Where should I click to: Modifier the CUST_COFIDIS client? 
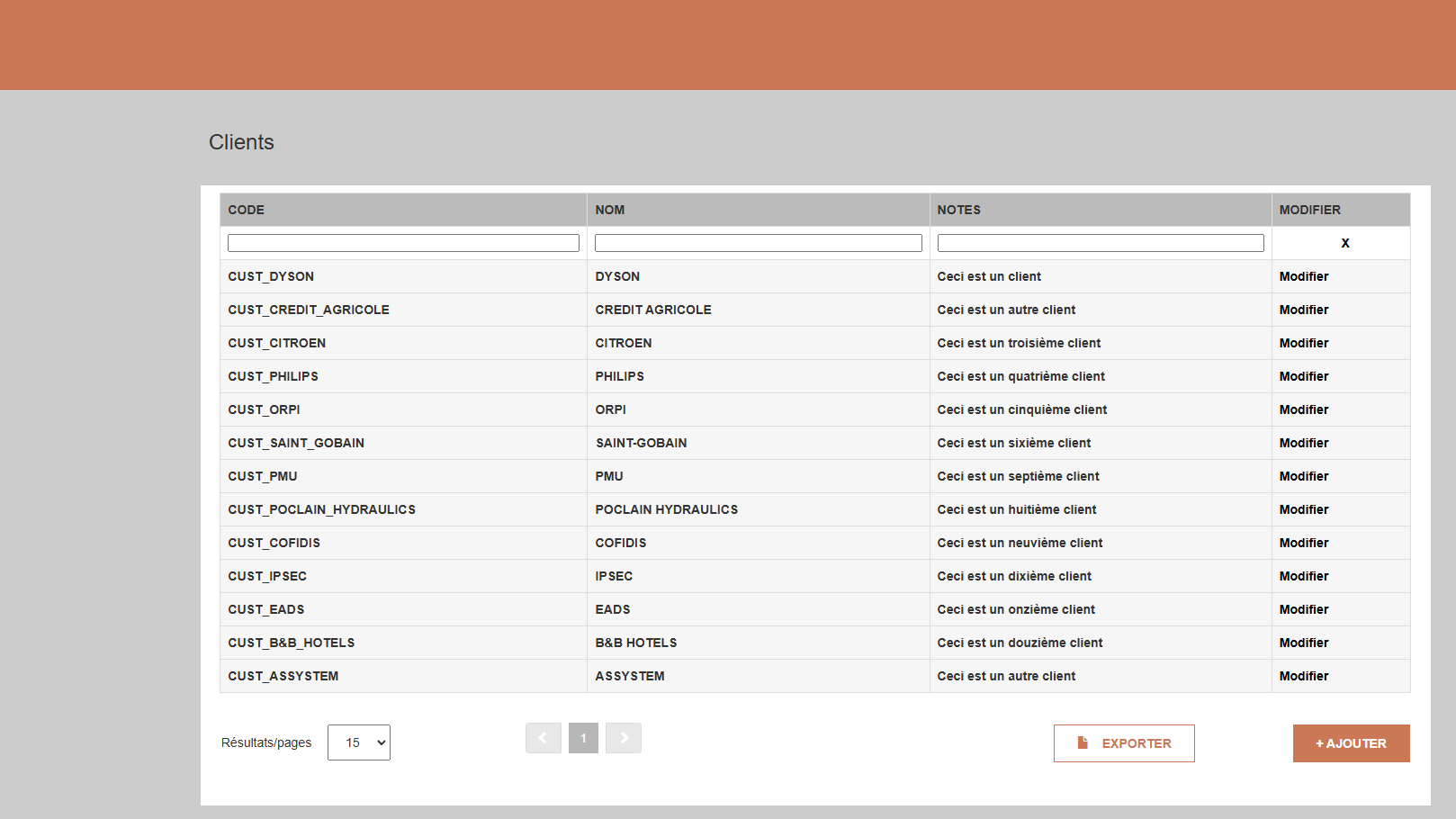point(1304,543)
